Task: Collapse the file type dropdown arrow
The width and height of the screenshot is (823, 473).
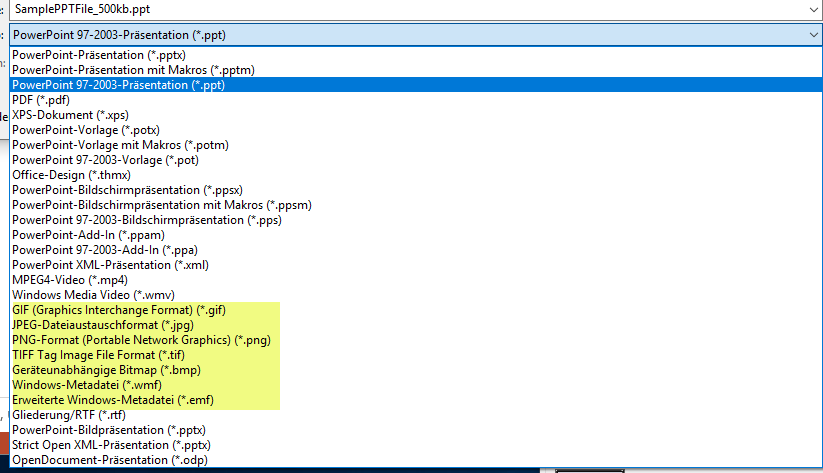Action: [x=814, y=35]
